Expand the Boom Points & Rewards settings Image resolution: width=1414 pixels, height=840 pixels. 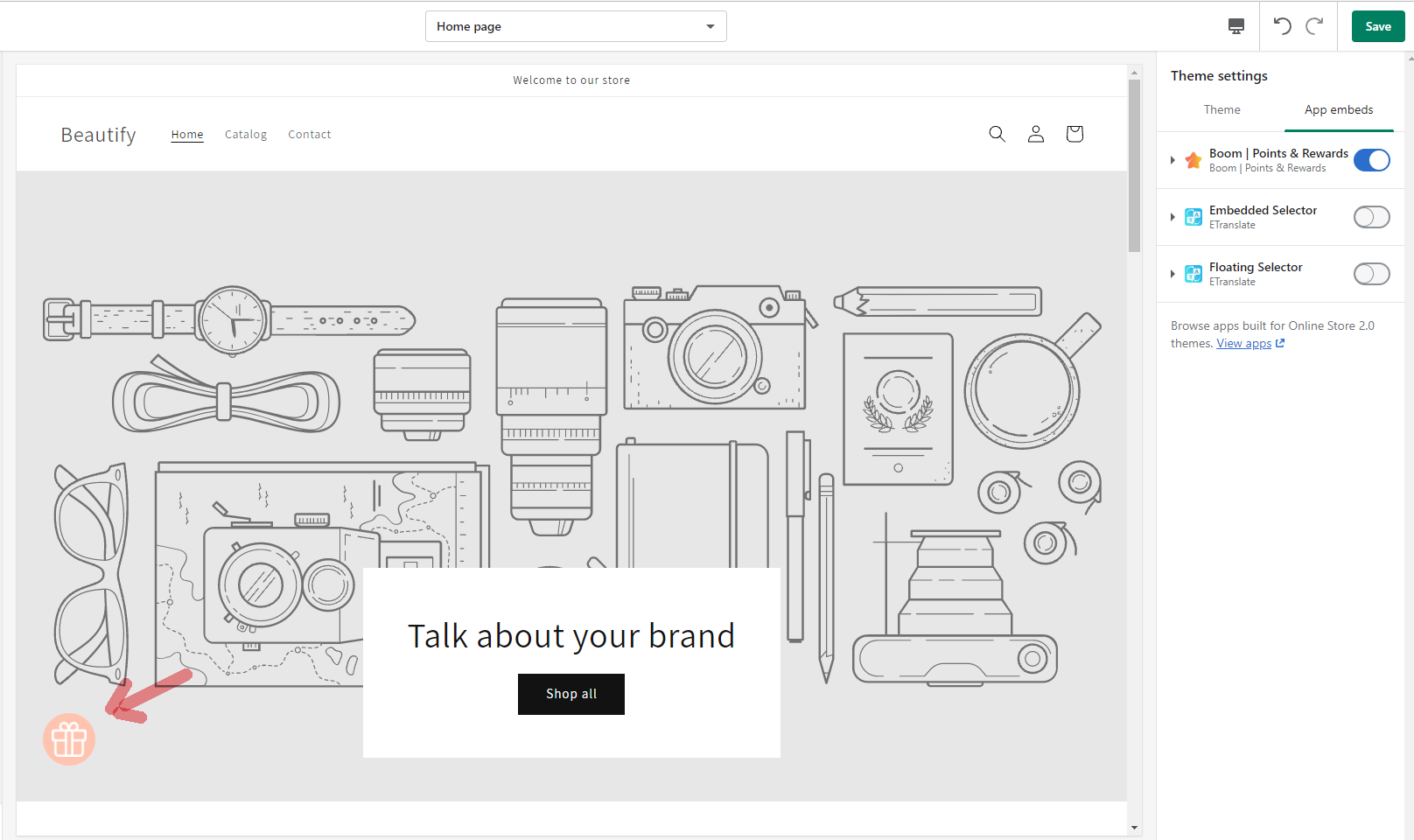[1172, 160]
